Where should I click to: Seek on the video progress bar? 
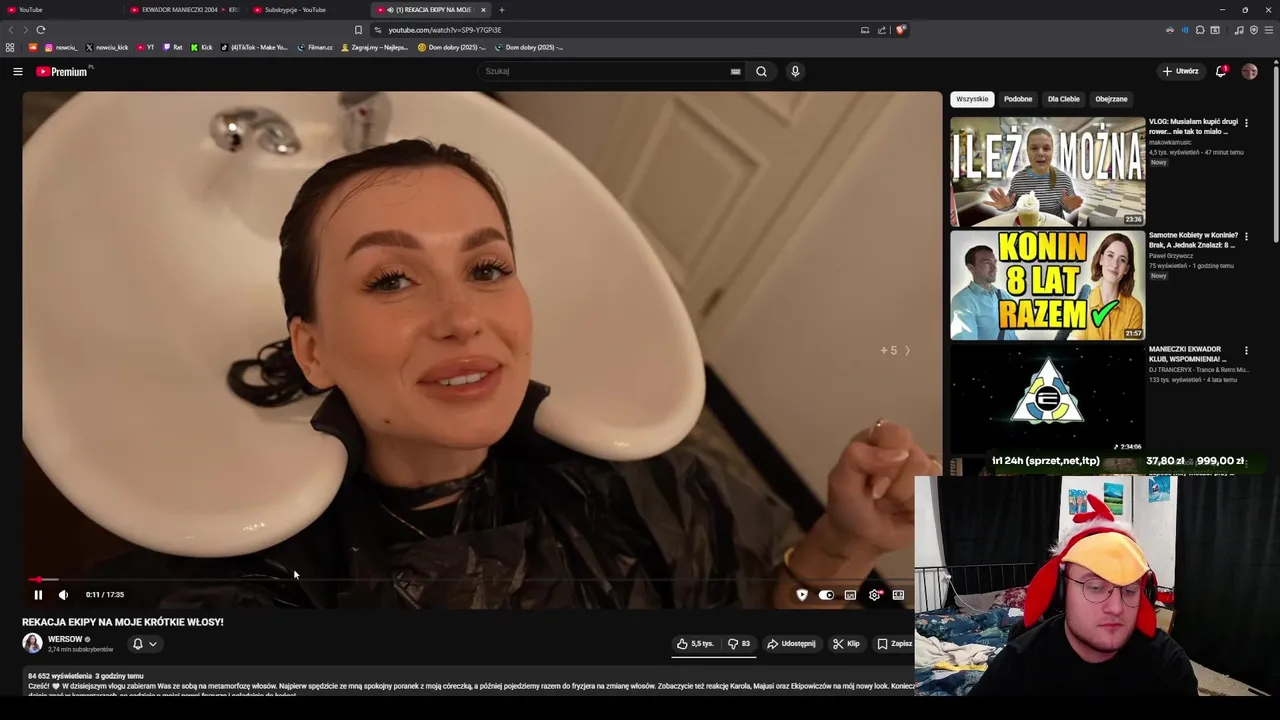[470, 579]
